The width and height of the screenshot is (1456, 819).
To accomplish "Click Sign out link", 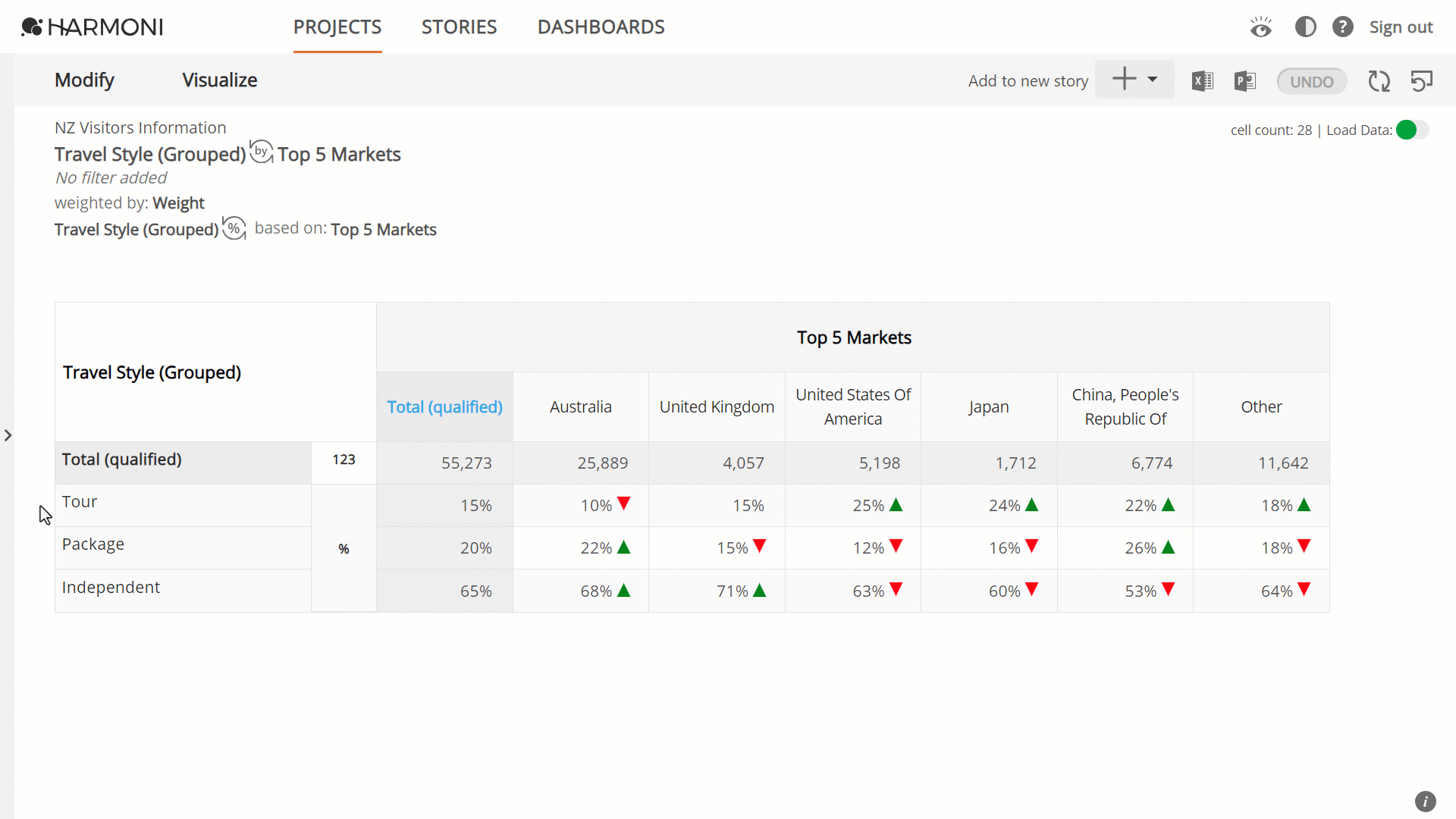I will 1401,27.
